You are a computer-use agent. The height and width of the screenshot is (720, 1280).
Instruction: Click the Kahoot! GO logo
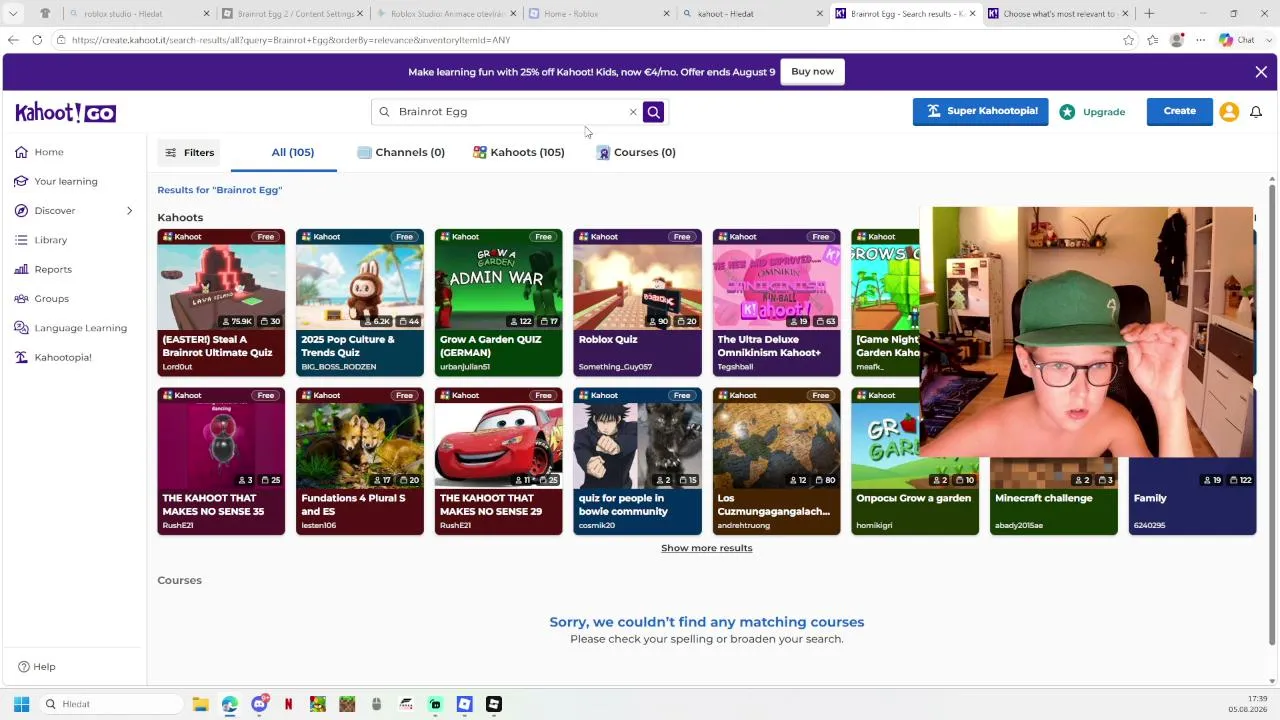pyautogui.click(x=66, y=112)
